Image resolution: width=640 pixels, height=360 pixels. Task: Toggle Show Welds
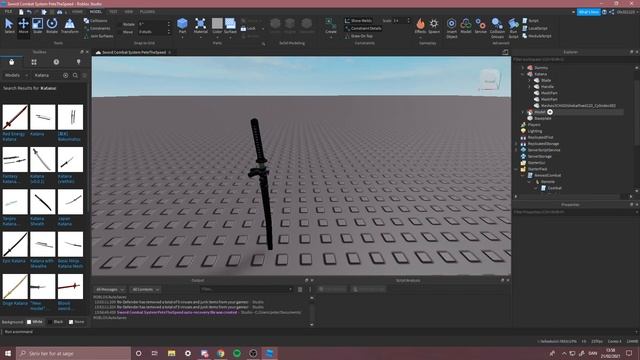[358, 20]
